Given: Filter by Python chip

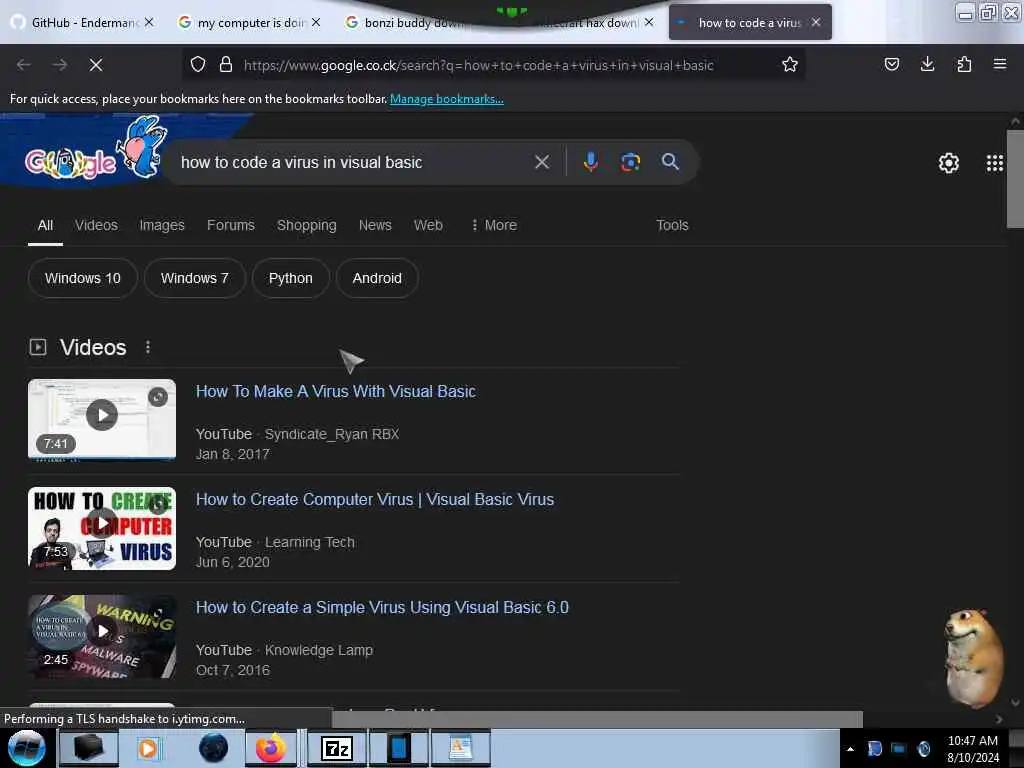Looking at the screenshot, I should click(x=291, y=278).
